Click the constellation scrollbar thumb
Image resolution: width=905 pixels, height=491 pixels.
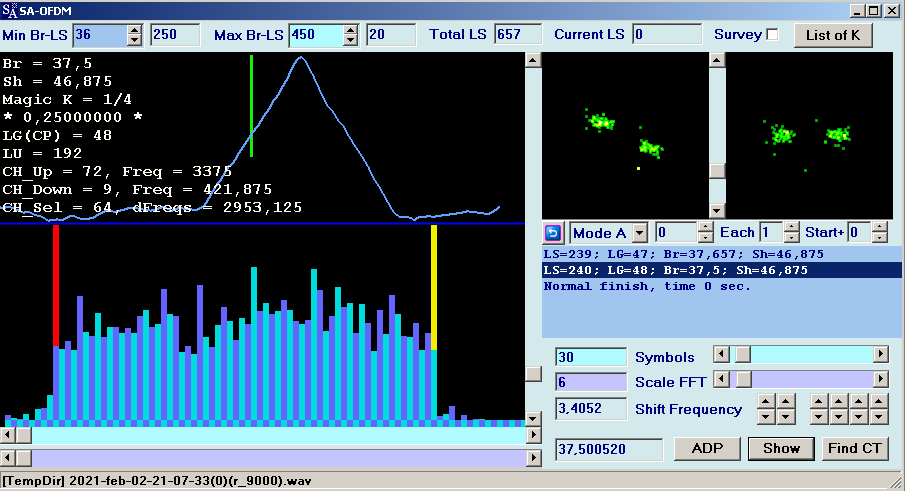coord(717,171)
